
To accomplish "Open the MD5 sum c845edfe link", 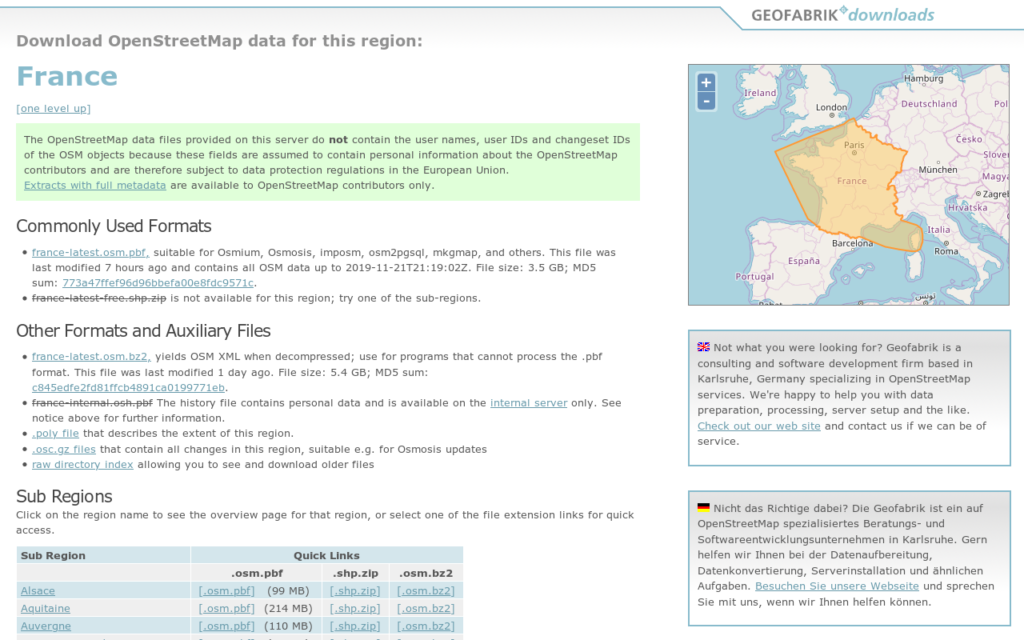I will tap(128, 388).
